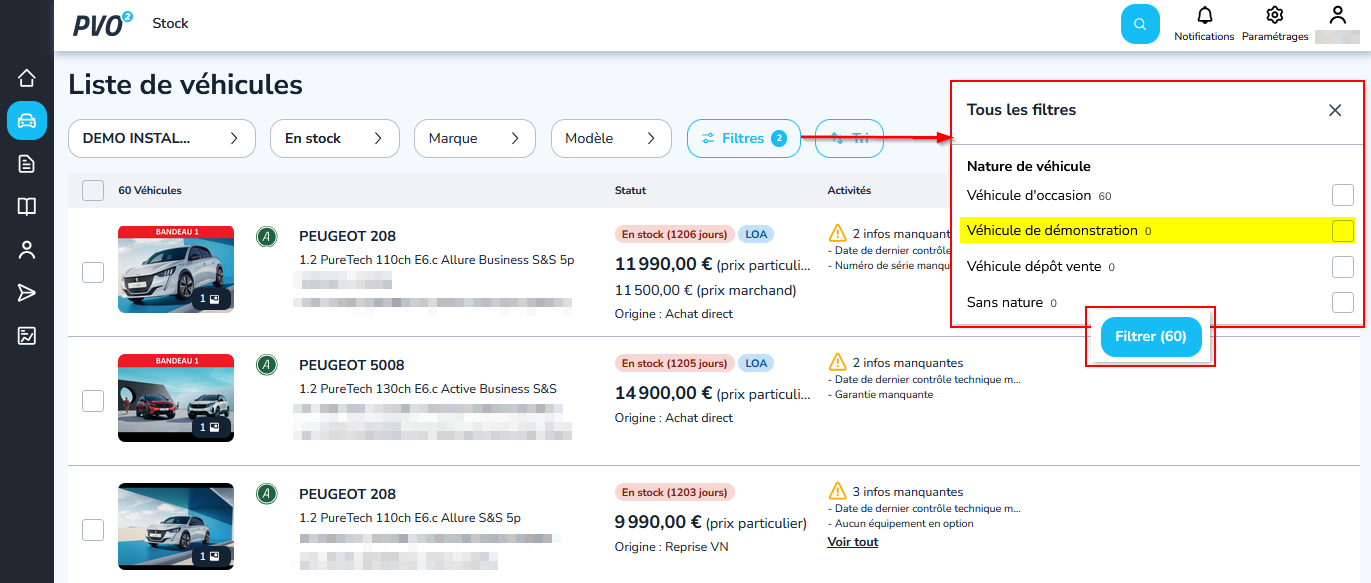Image resolution: width=1371 pixels, height=583 pixels.
Task: Click the PVO logo
Action: pyautogui.click(x=102, y=24)
